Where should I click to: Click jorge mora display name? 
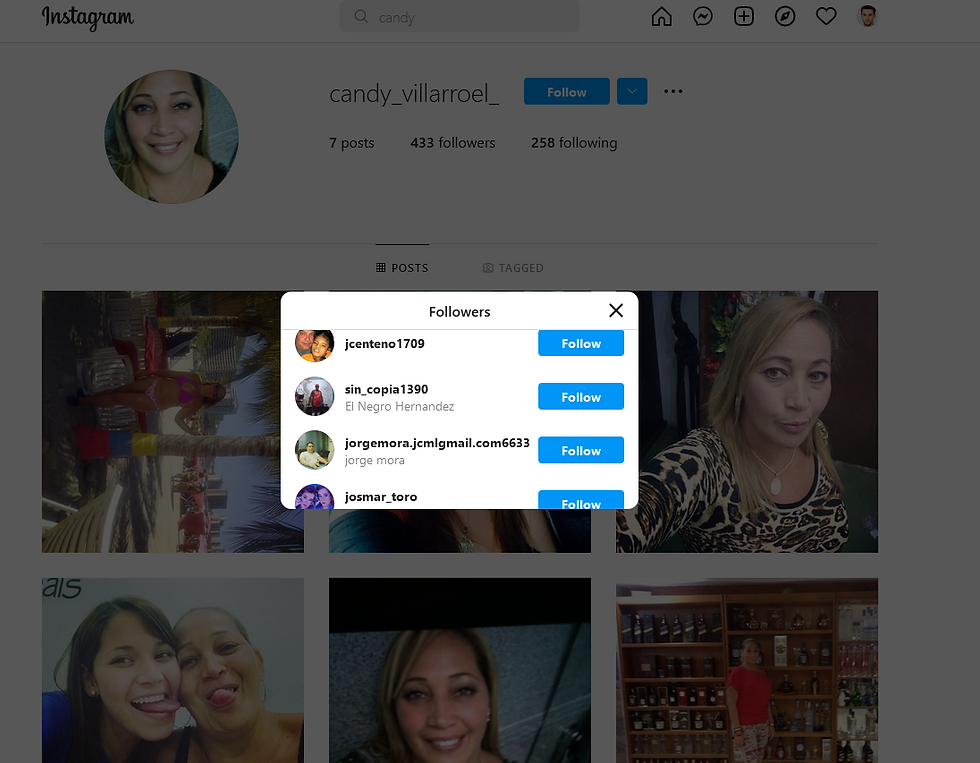click(374, 461)
